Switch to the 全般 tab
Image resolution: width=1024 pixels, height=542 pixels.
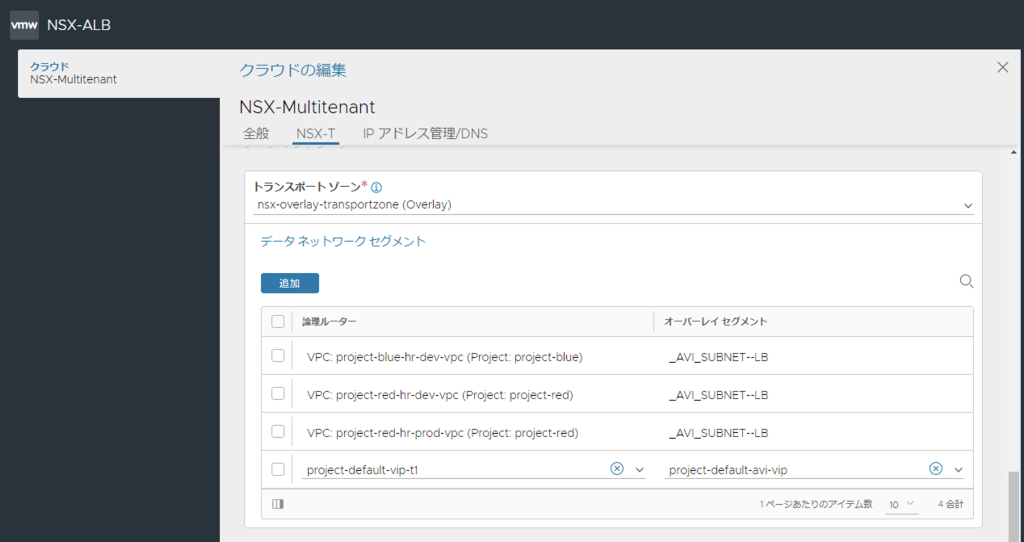(x=256, y=133)
